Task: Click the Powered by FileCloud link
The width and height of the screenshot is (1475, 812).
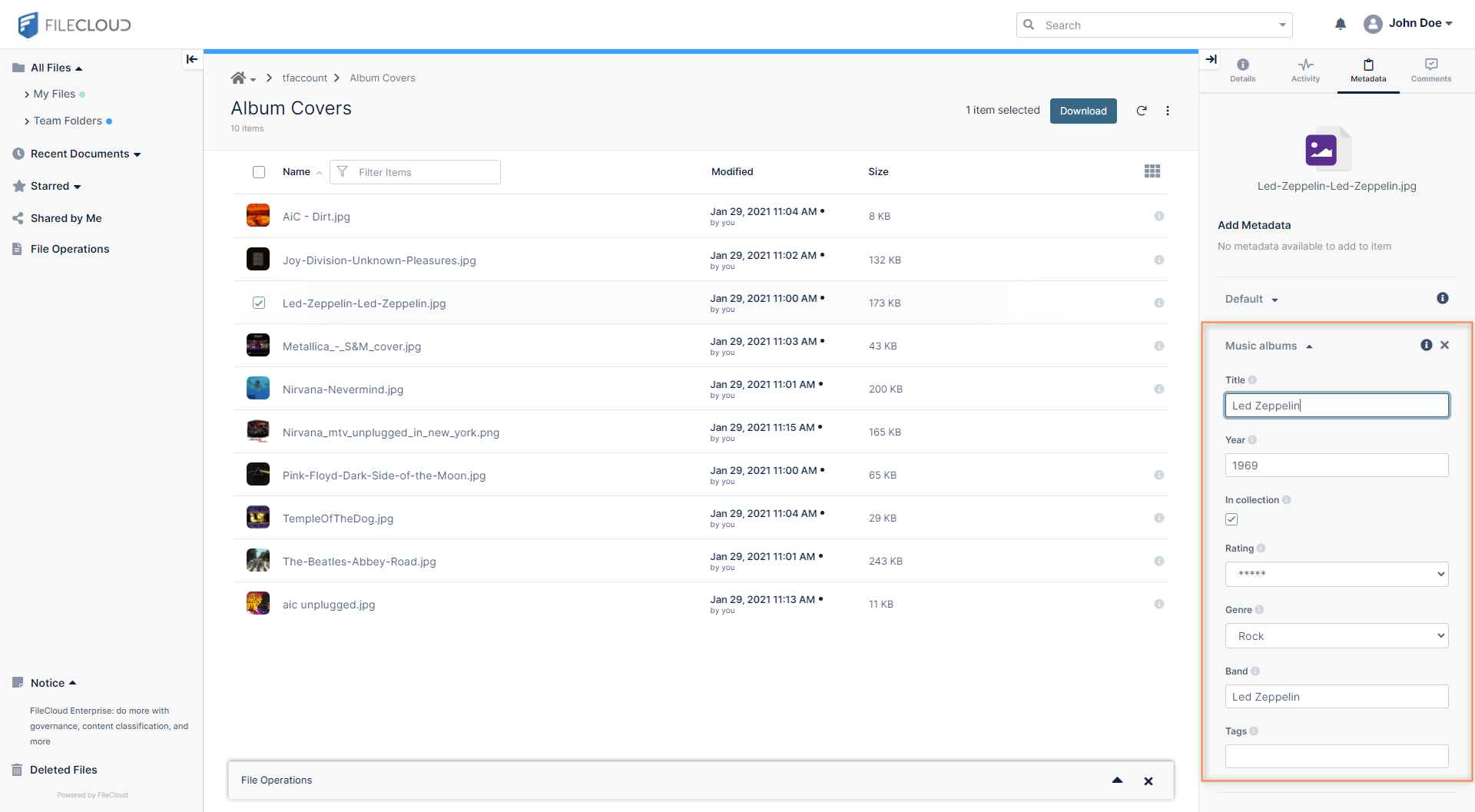Action: pos(92,795)
